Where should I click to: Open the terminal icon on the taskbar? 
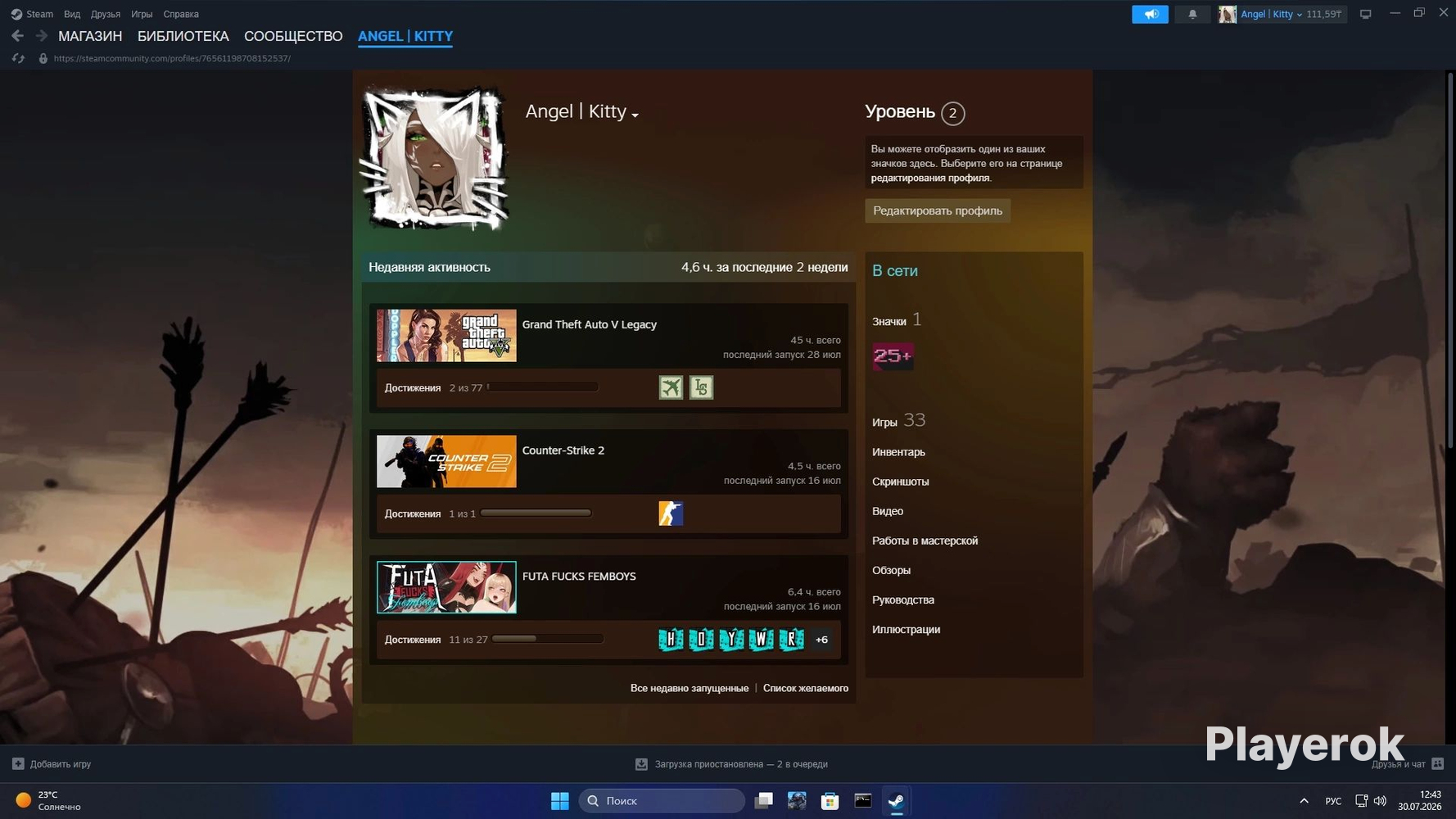click(863, 801)
